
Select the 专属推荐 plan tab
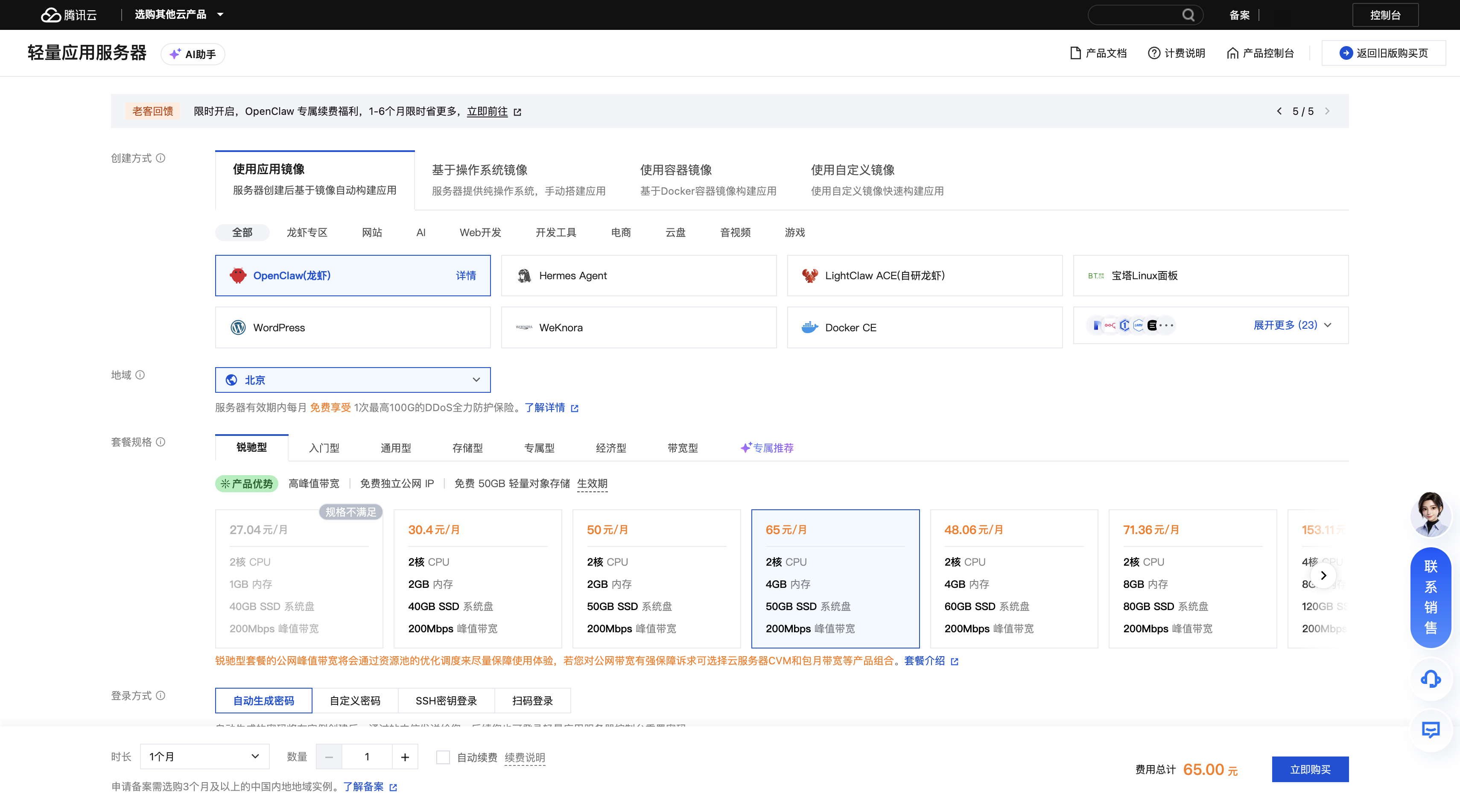[x=767, y=448]
